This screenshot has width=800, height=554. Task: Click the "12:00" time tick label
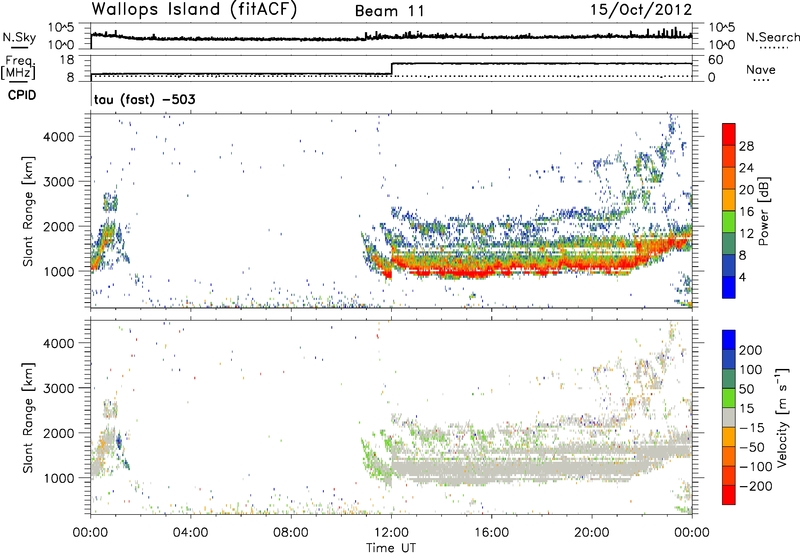391,533
